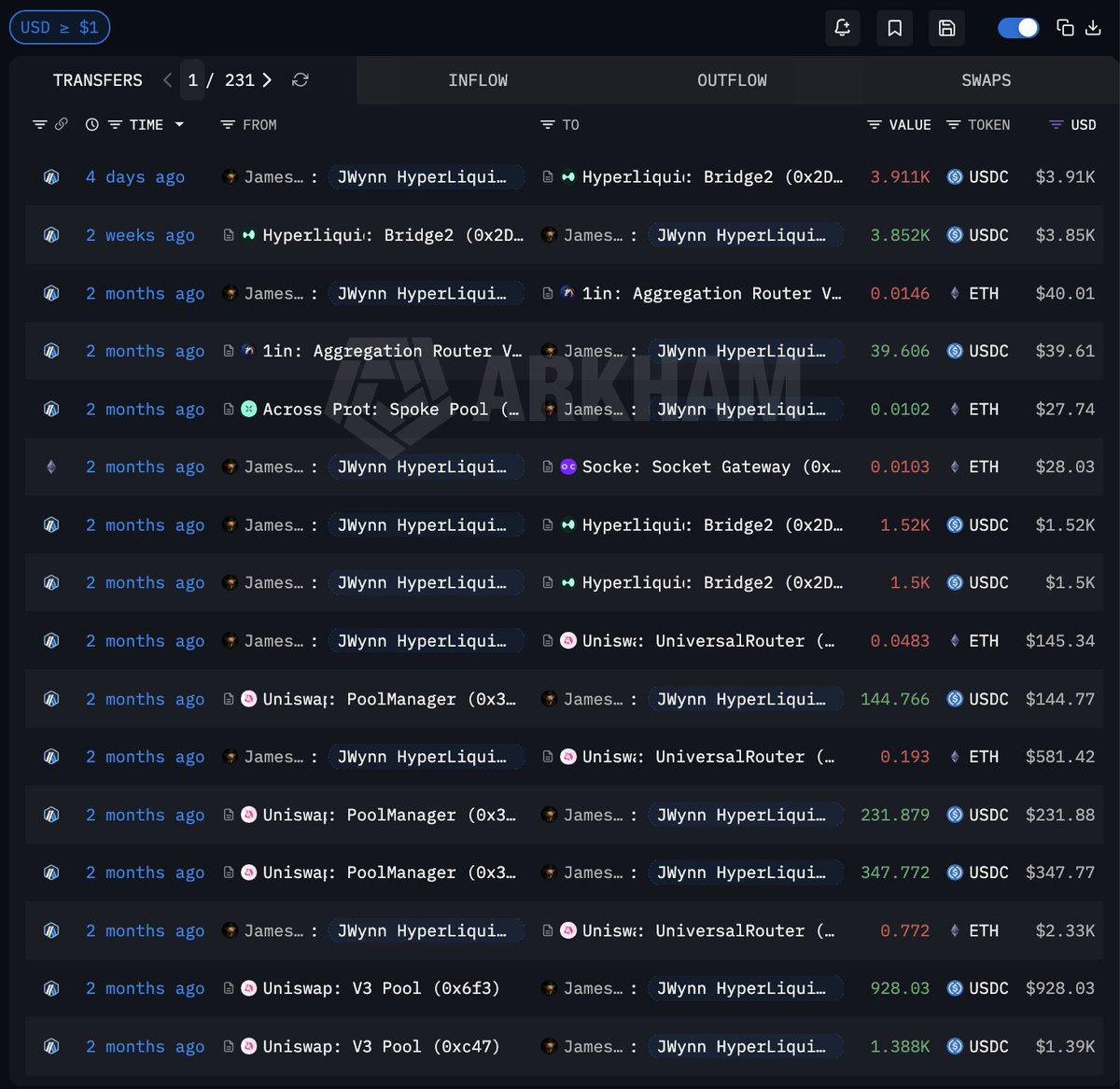Open 1inch Aggregation Router in $40.01 row

711,293
